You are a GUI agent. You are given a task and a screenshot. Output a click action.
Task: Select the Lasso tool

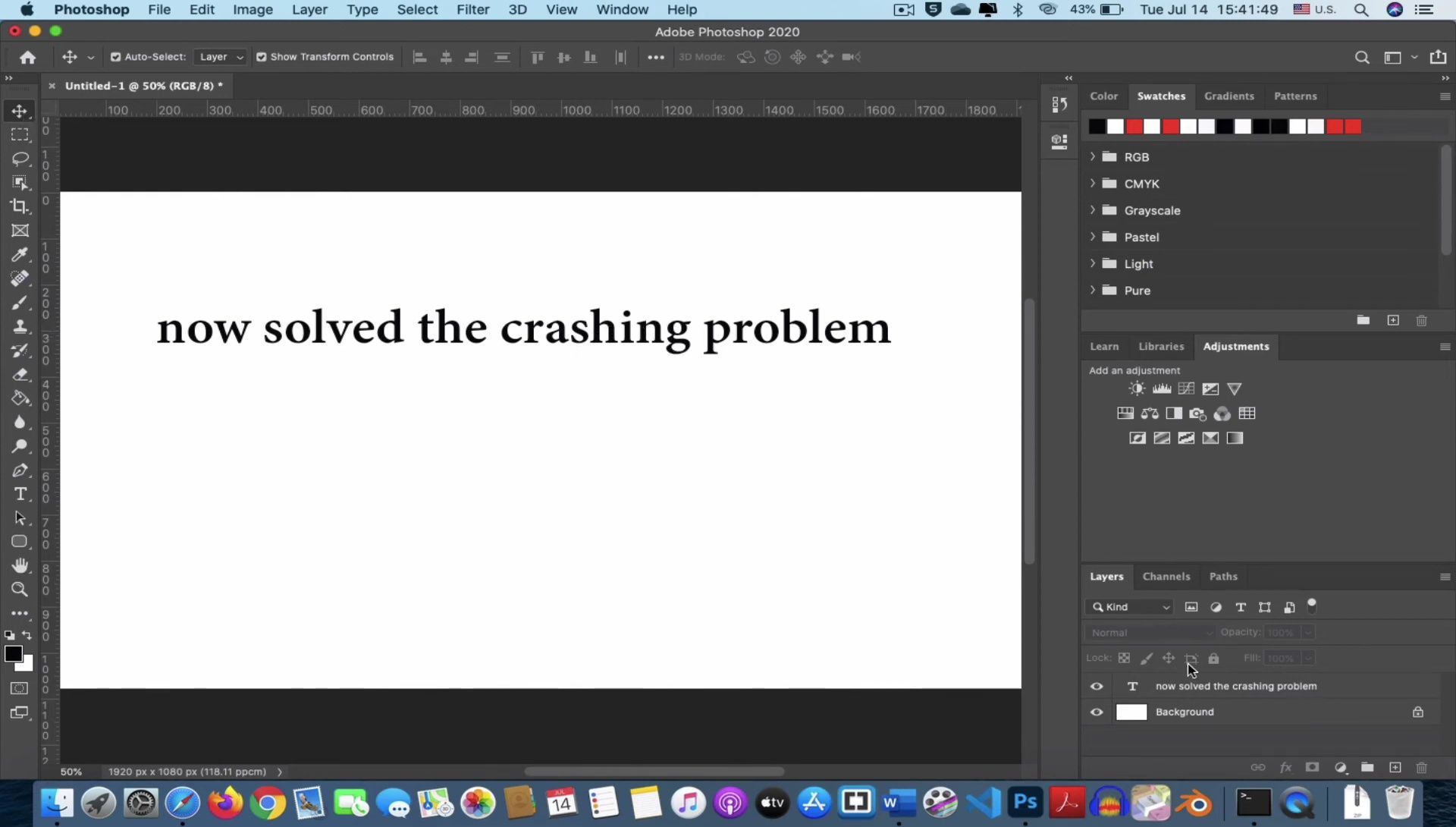(20, 159)
